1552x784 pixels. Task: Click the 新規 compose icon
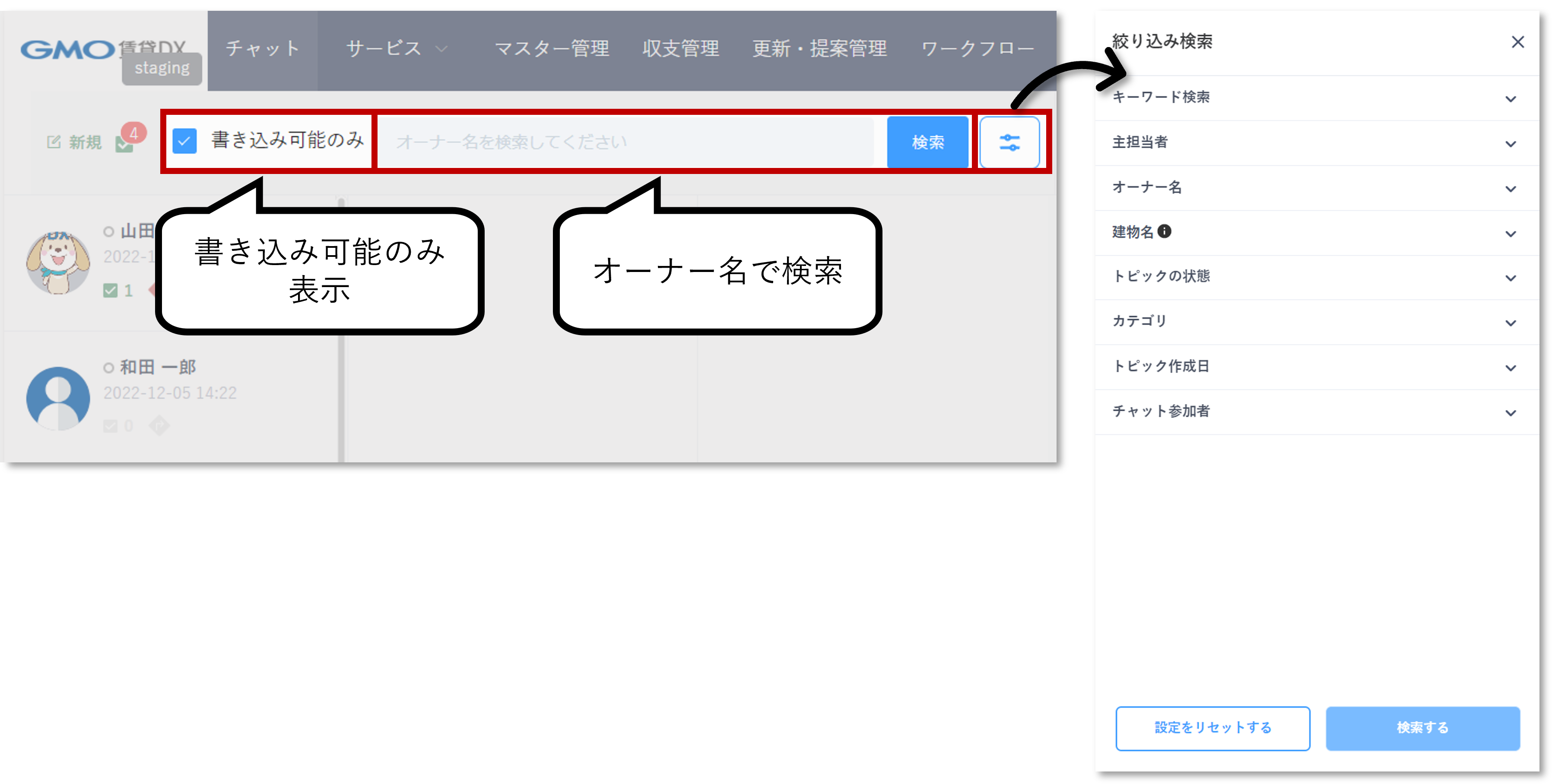[54, 142]
